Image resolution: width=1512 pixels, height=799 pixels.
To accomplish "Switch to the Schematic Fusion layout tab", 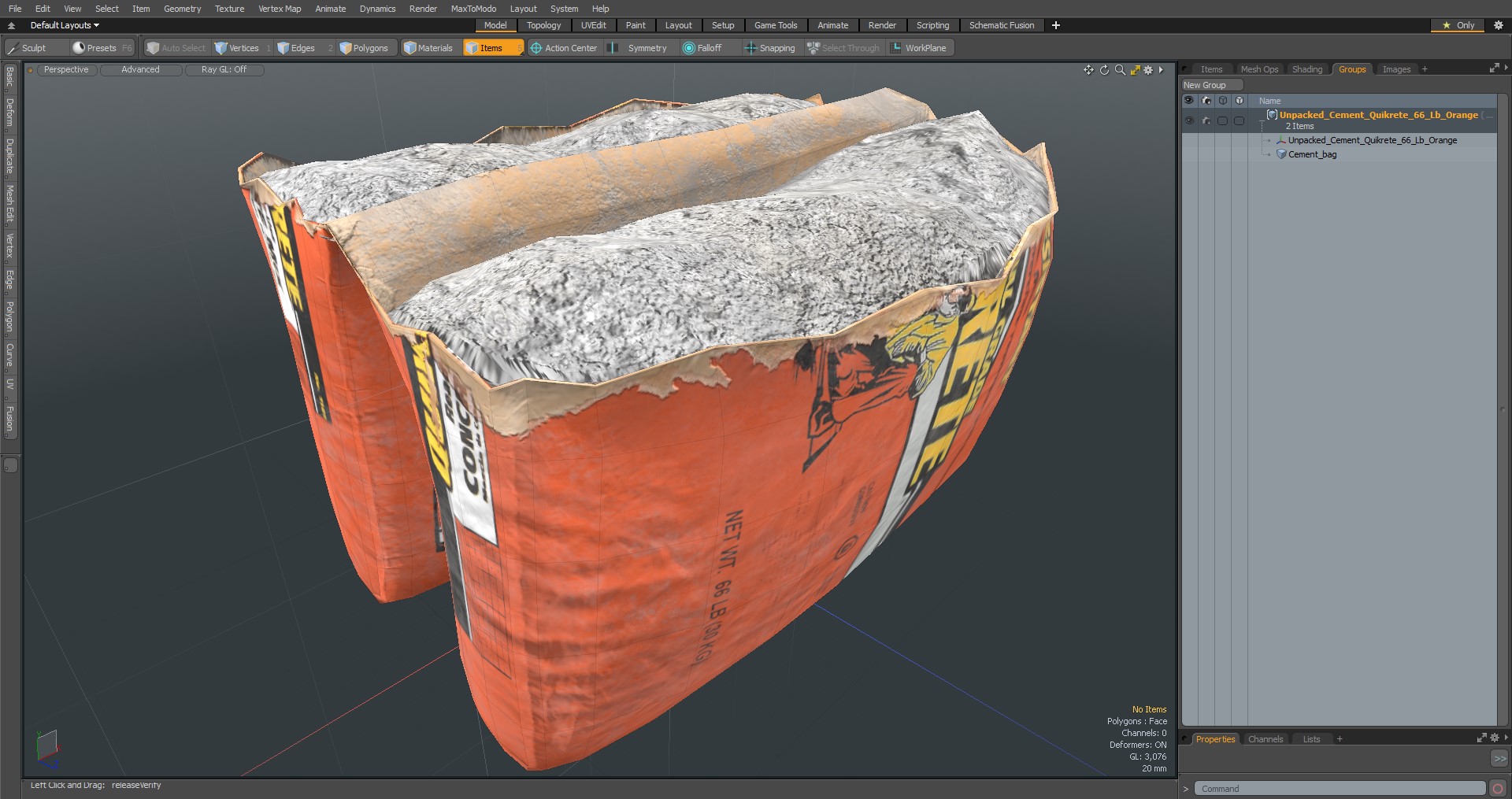I will coord(1002,25).
